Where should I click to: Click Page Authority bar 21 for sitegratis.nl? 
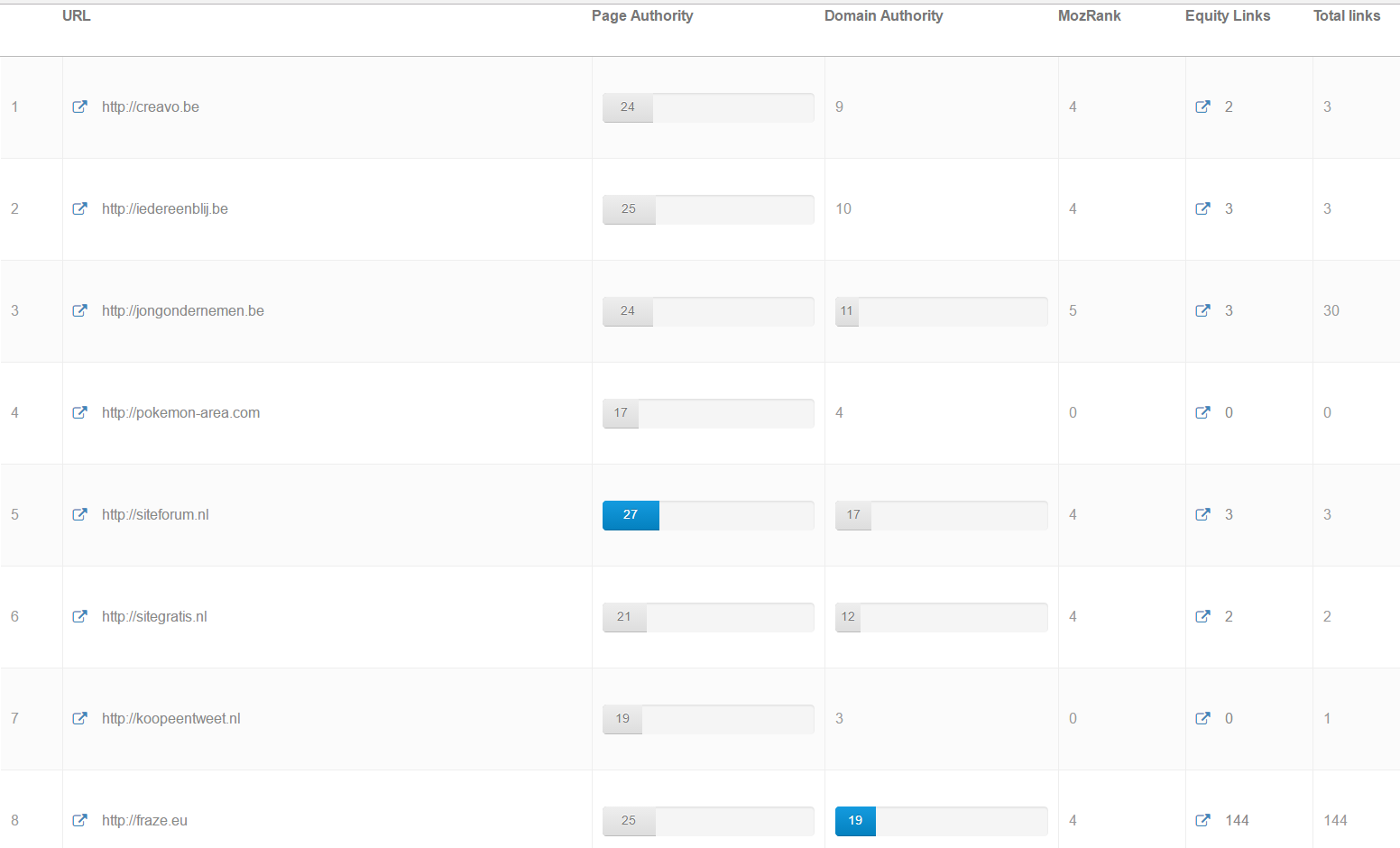coord(624,617)
